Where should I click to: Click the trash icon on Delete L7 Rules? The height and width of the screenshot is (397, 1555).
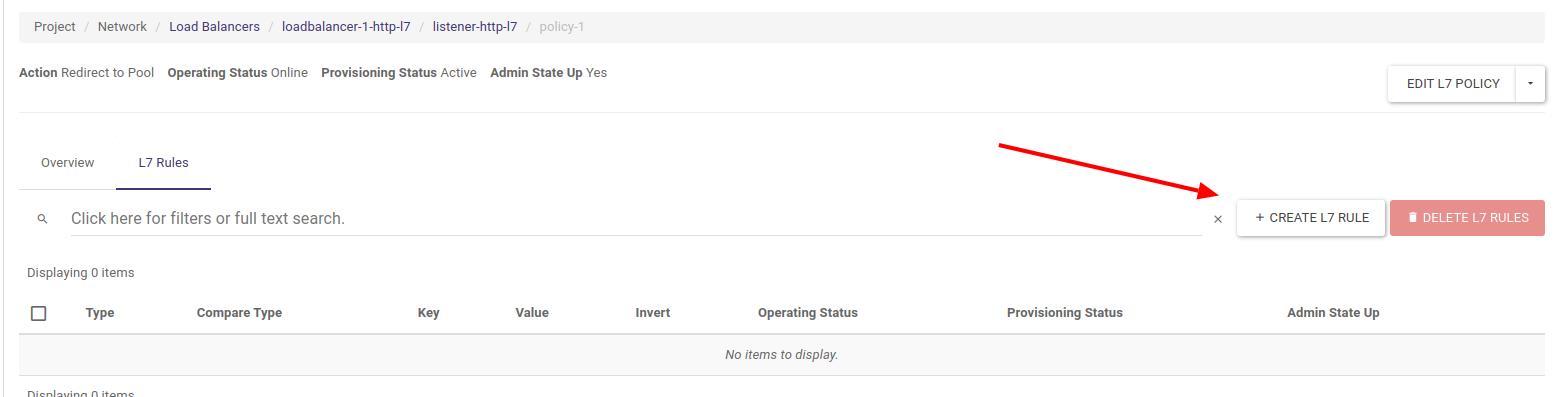pyautogui.click(x=1413, y=218)
